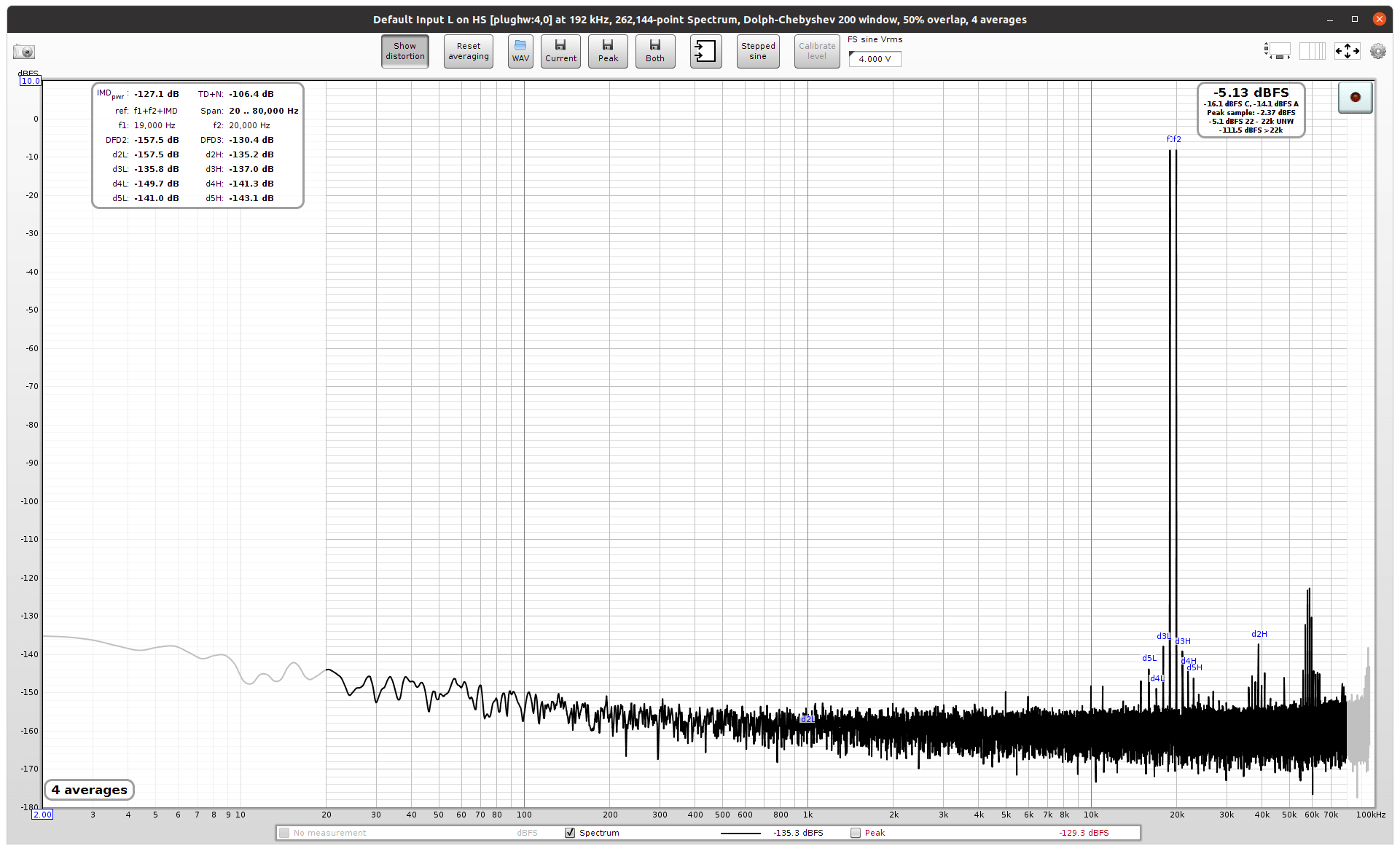Edit the left frequency axis limit 2.00
Viewport: 1400px width, 851px height.
point(42,815)
